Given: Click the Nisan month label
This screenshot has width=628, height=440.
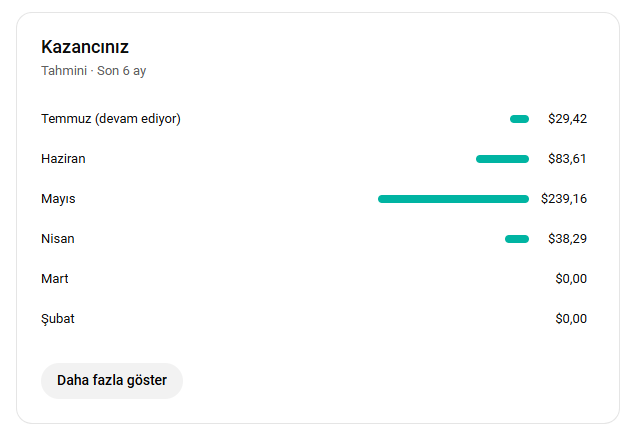Looking at the screenshot, I should tap(58, 239).
